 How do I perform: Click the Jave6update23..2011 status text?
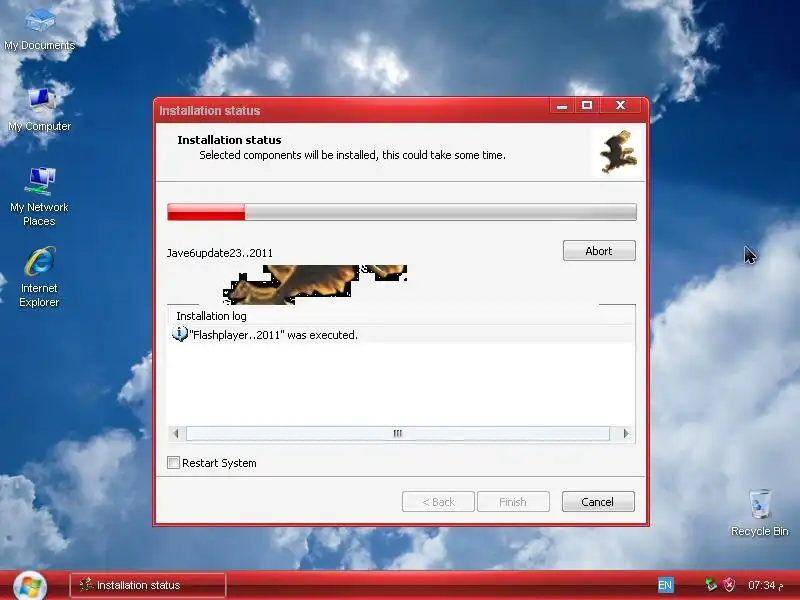[x=220, y=253]
